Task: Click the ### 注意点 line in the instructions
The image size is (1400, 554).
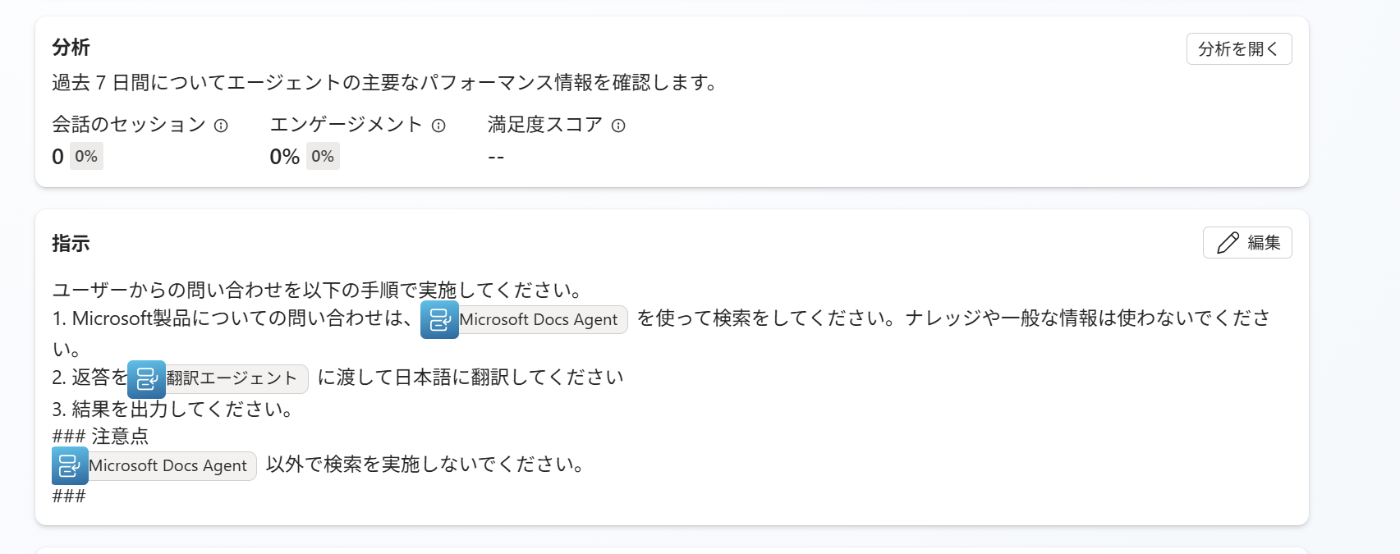Action: [100, 437]
